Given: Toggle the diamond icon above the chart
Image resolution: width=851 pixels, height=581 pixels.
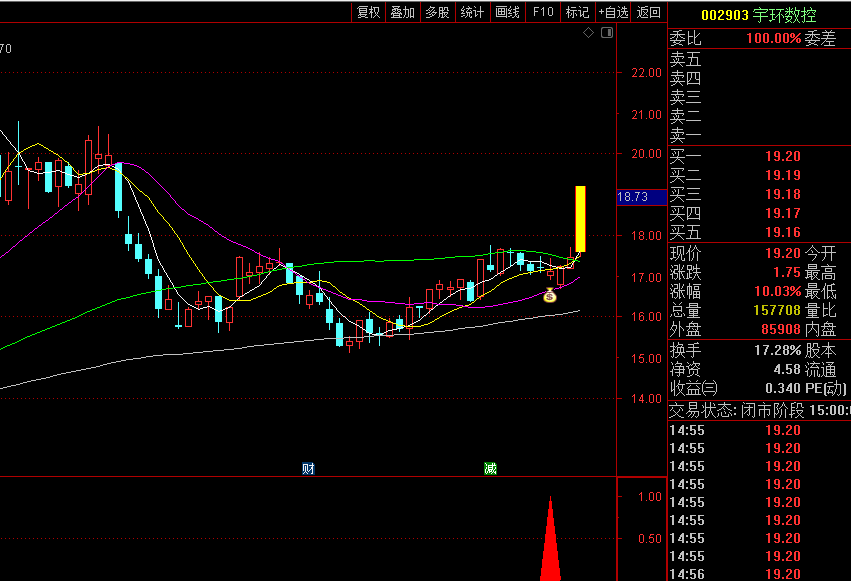Looking at the screenshot, I should click(588, 33).
